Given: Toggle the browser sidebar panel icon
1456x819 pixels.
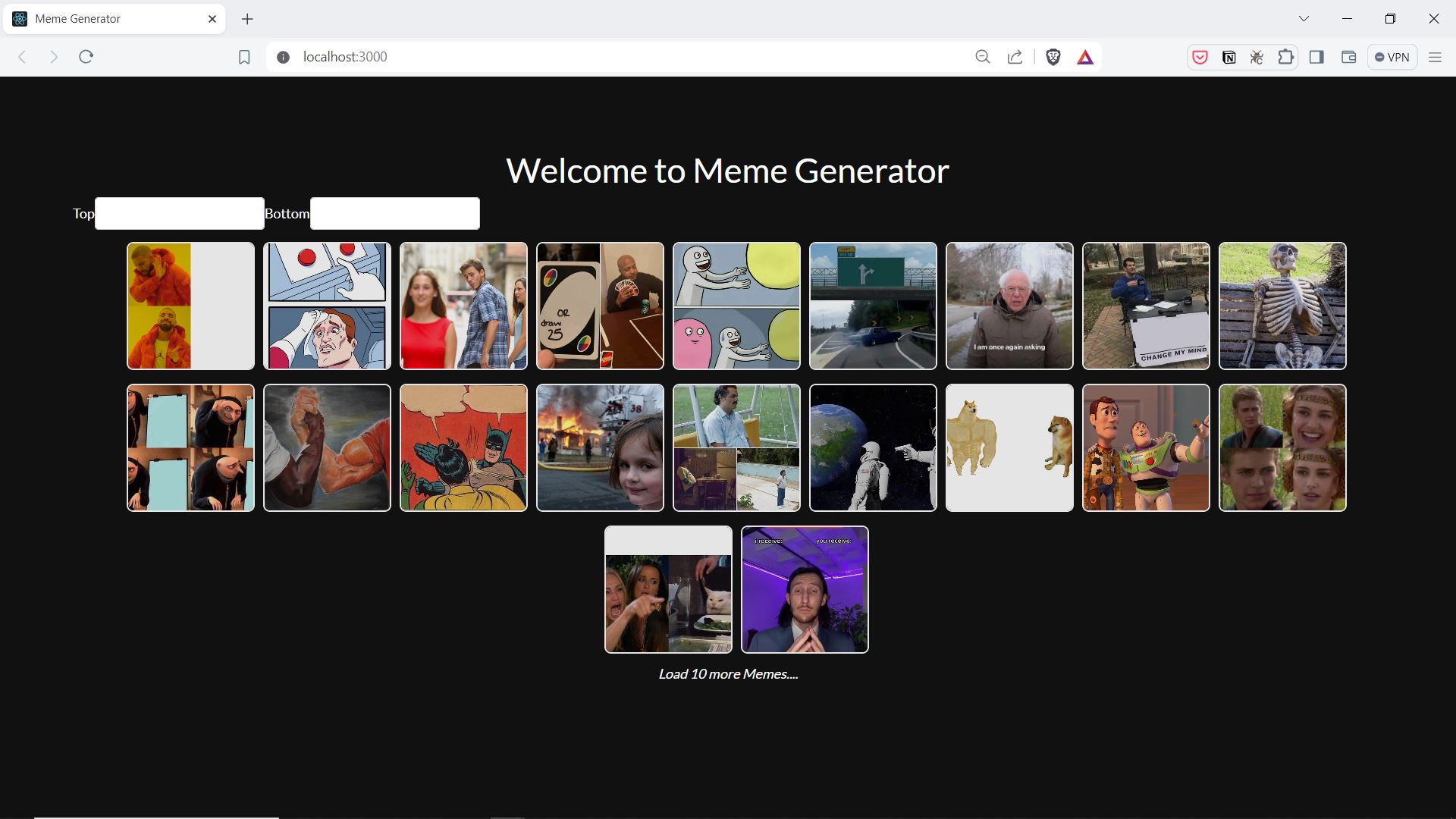Looking at the screenshot, I should tap(1316, 57).
